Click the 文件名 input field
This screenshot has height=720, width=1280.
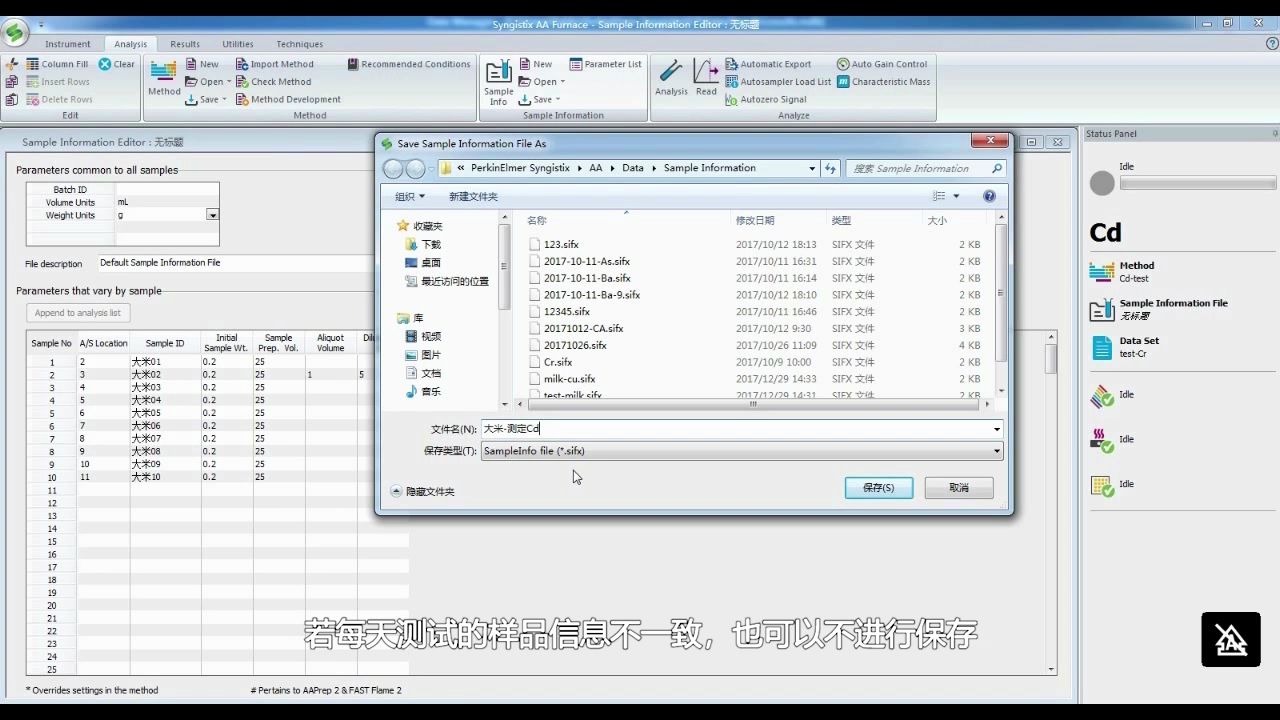tap(735, 429)
